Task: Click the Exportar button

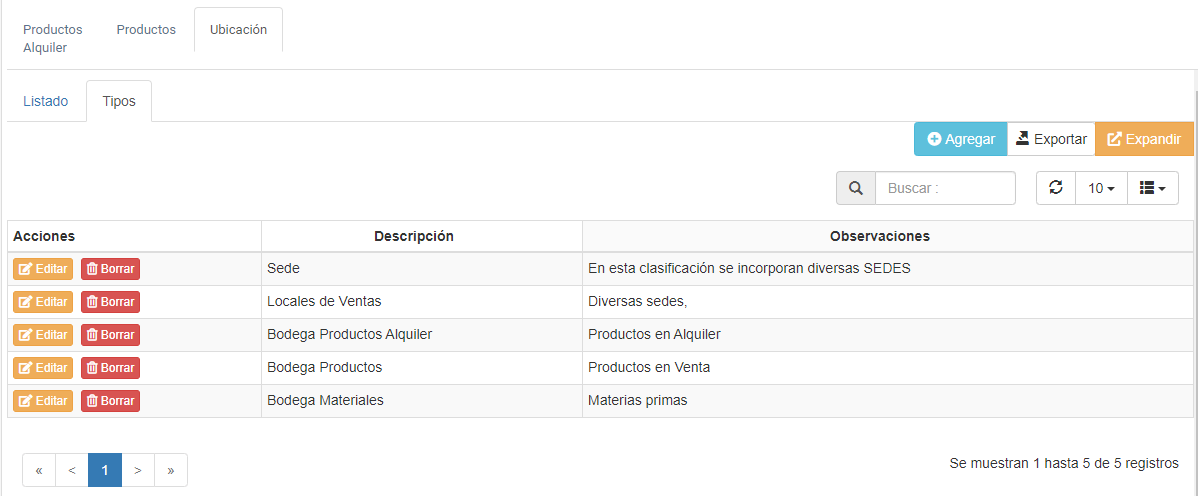Action: [1051, 139]
